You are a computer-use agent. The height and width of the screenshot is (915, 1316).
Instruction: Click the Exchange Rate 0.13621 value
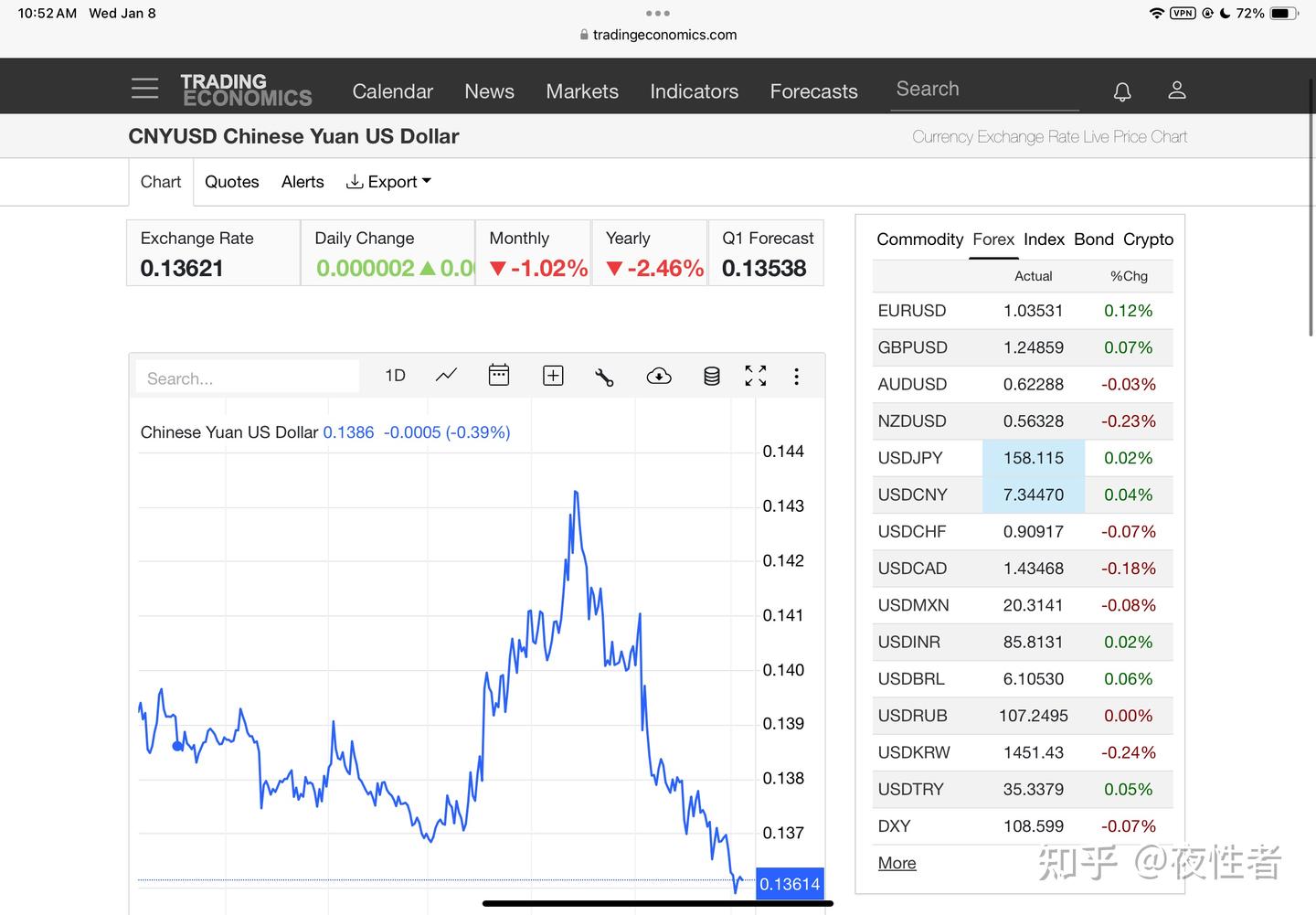point(182,268)
